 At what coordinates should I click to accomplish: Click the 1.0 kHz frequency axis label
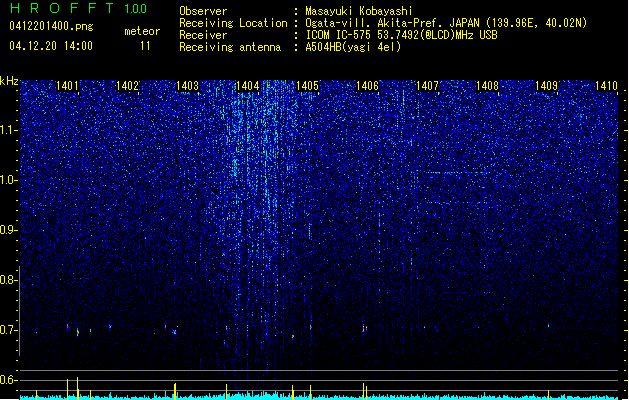(x=9, y=181)
